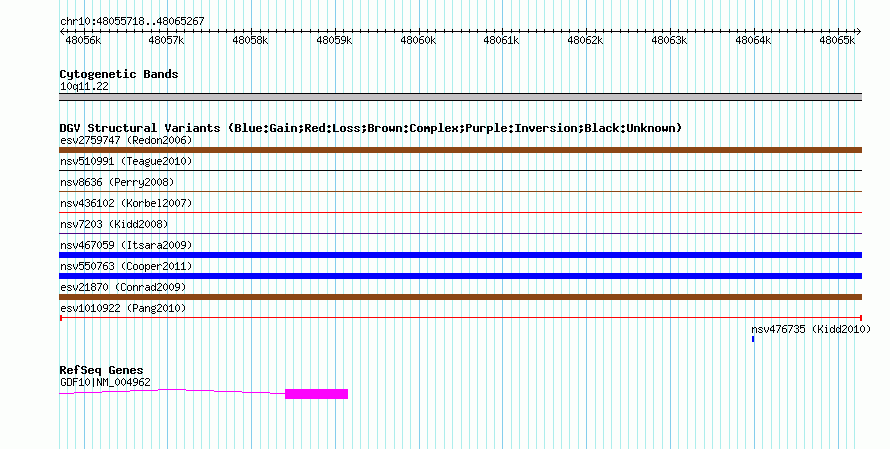This screenshot has width=890, height=449.
Task: Click the esv2759747 (Redon2006) variant label
Action: tap(126, 140)
